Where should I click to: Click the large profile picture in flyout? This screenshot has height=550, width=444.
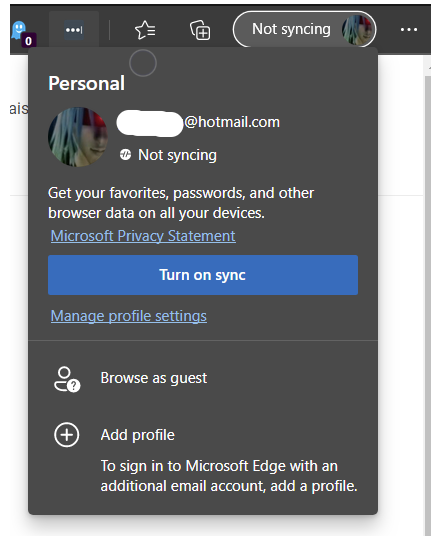click(x=78, y=137)
